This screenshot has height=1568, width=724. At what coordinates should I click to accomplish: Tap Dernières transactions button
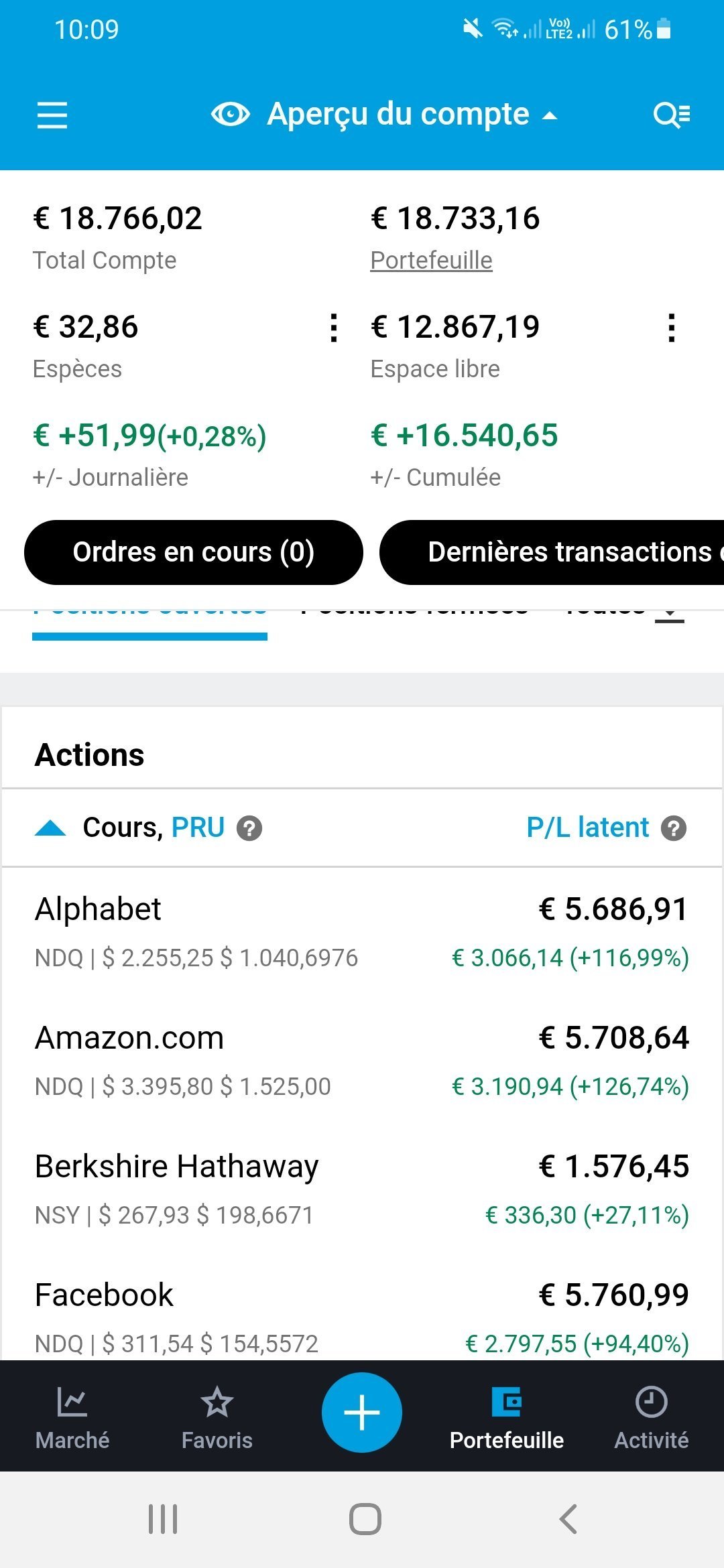pyautogui.click(x=552, y=552)
